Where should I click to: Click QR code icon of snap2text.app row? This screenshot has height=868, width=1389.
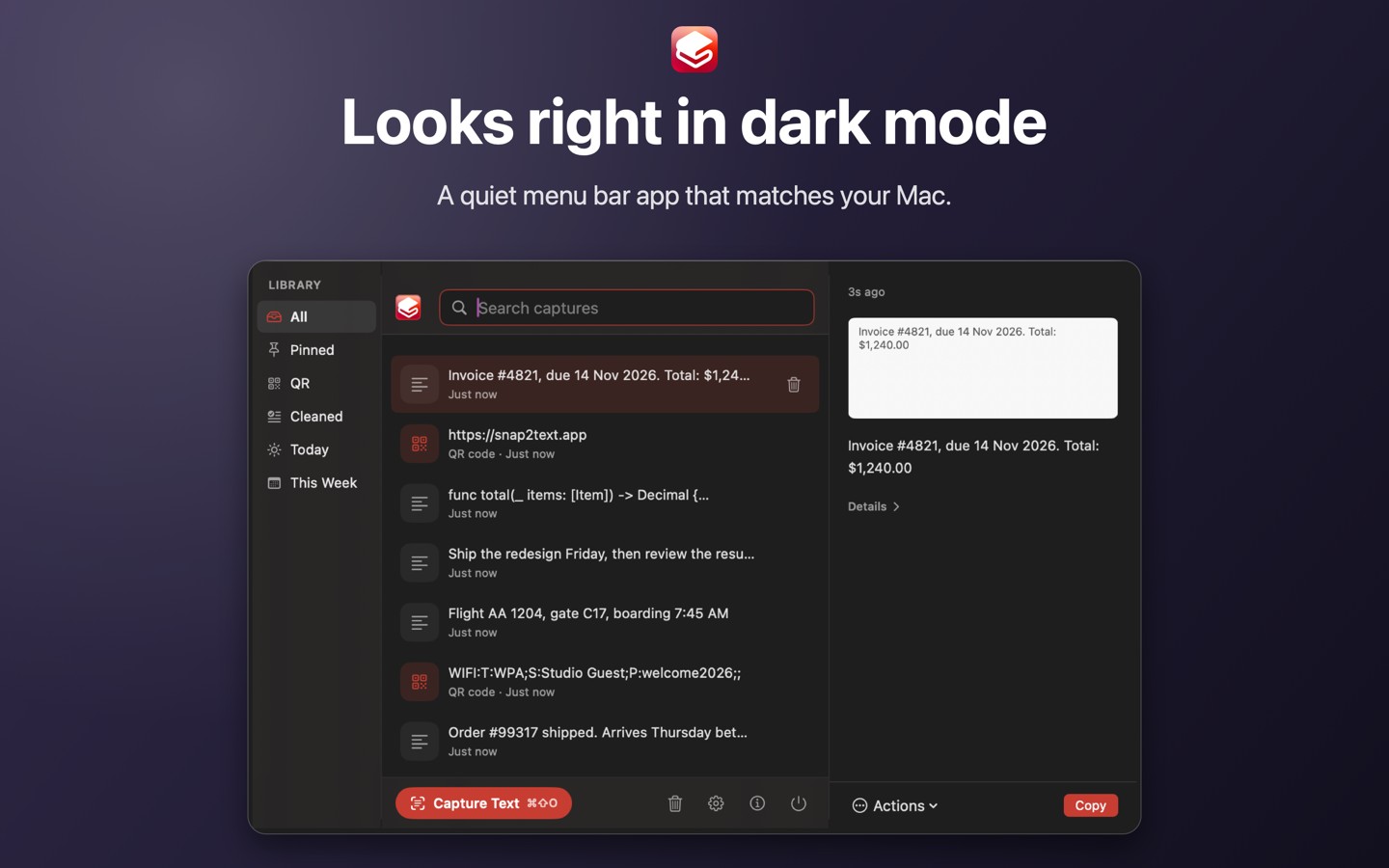point(420,444)
